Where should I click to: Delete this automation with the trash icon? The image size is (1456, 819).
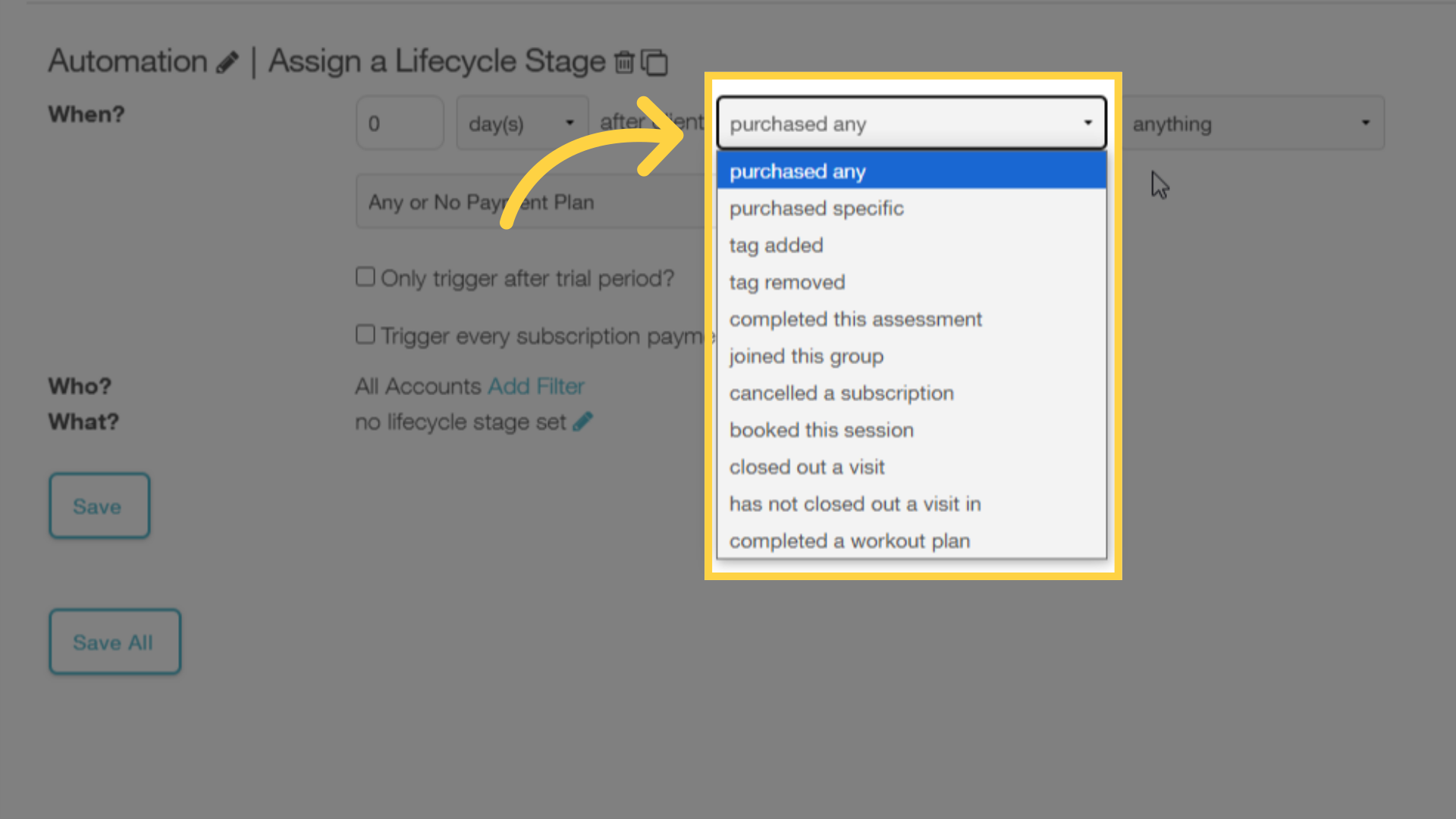tap(624, 62)
